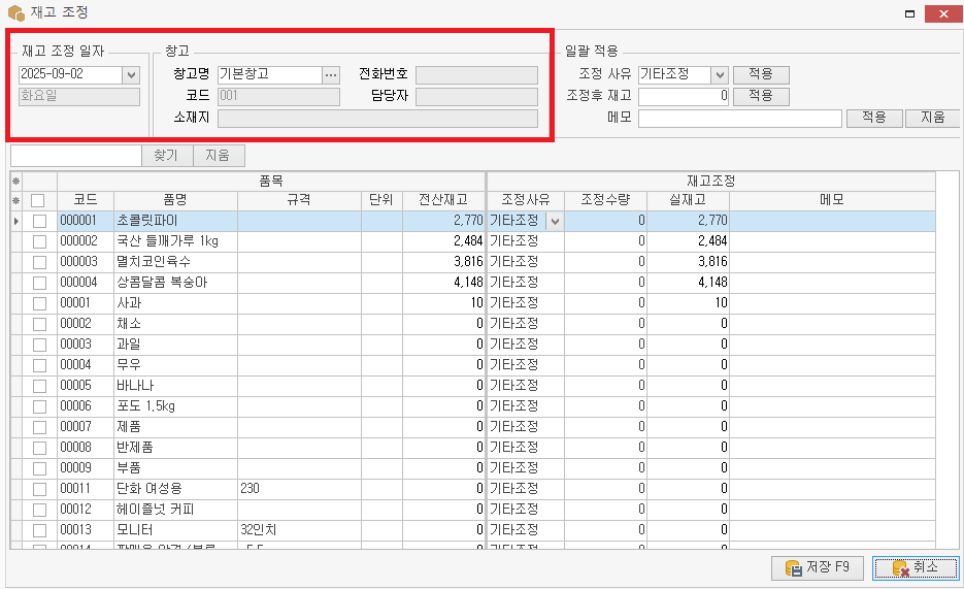Select the checkbox next to 사과
This screenshot has height=589, width=964.
pos(40,302)
